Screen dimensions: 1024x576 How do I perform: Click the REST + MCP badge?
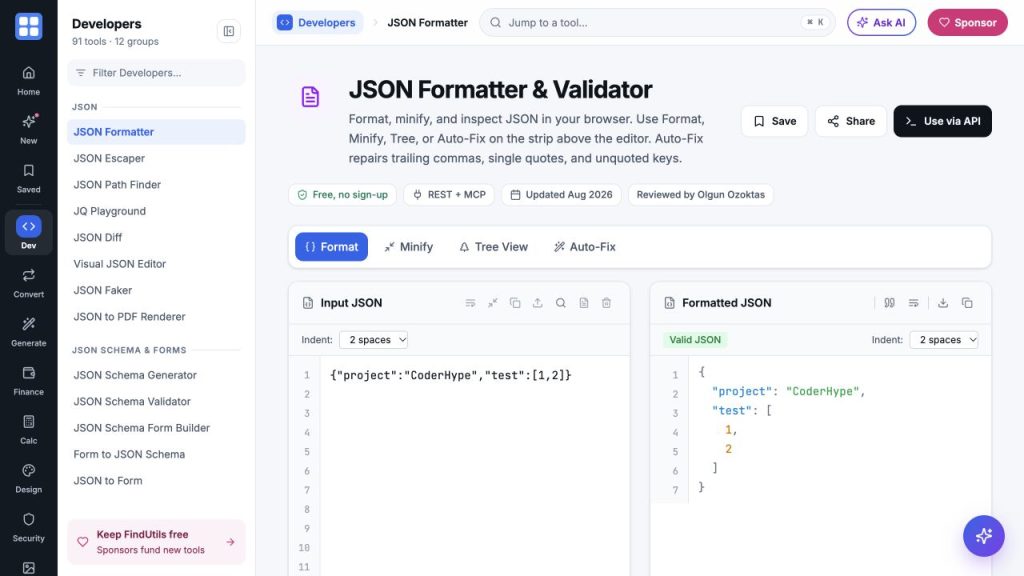point(449,195)
